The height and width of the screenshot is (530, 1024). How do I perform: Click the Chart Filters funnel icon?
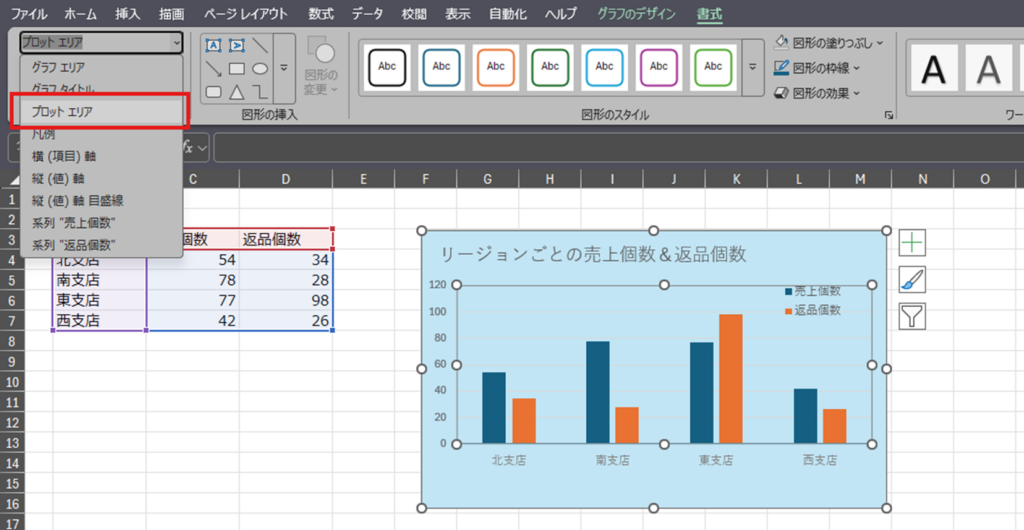coord(912,317)
